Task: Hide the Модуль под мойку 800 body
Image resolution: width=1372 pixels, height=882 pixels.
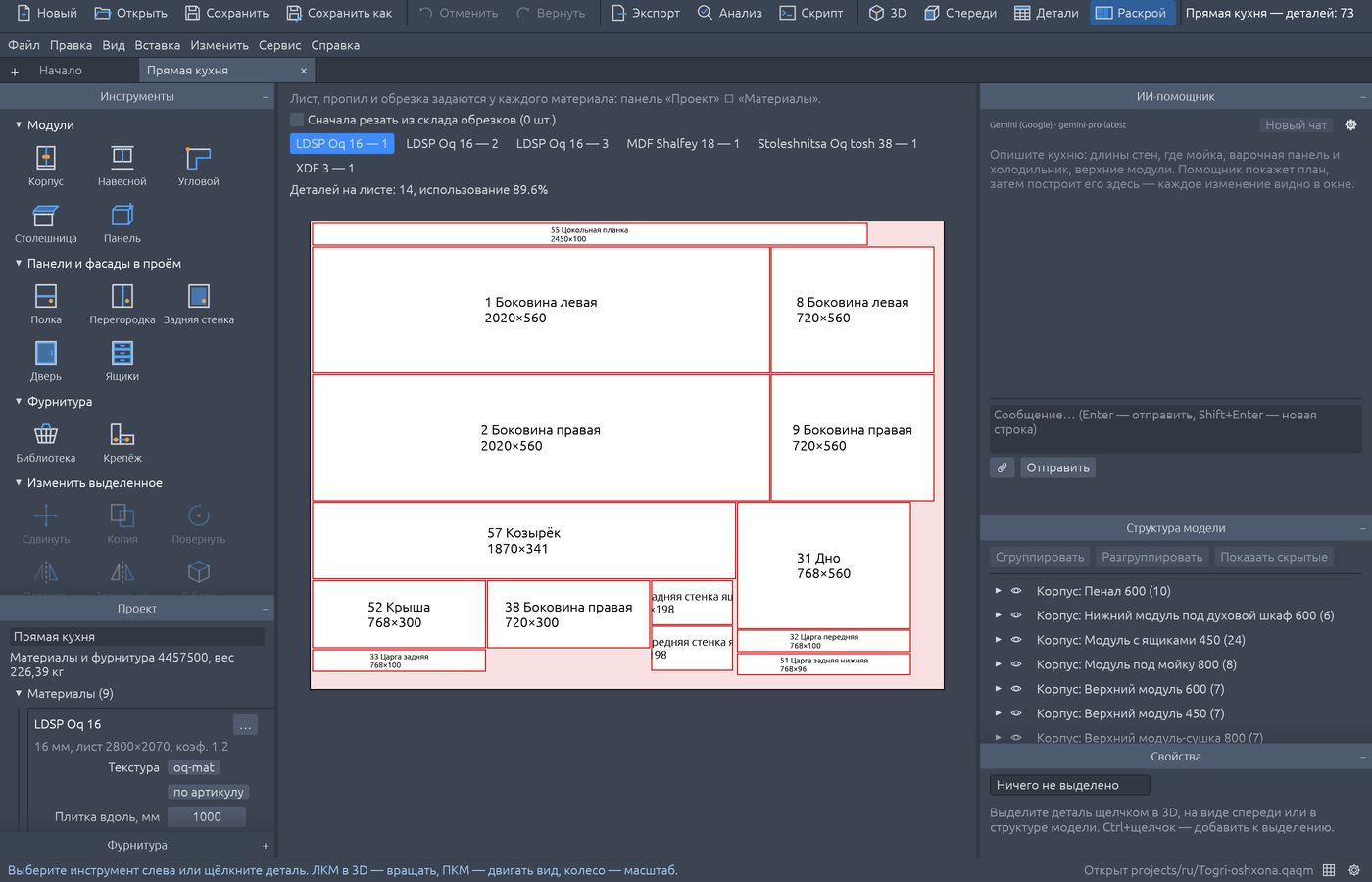Action: point(1016,664)
